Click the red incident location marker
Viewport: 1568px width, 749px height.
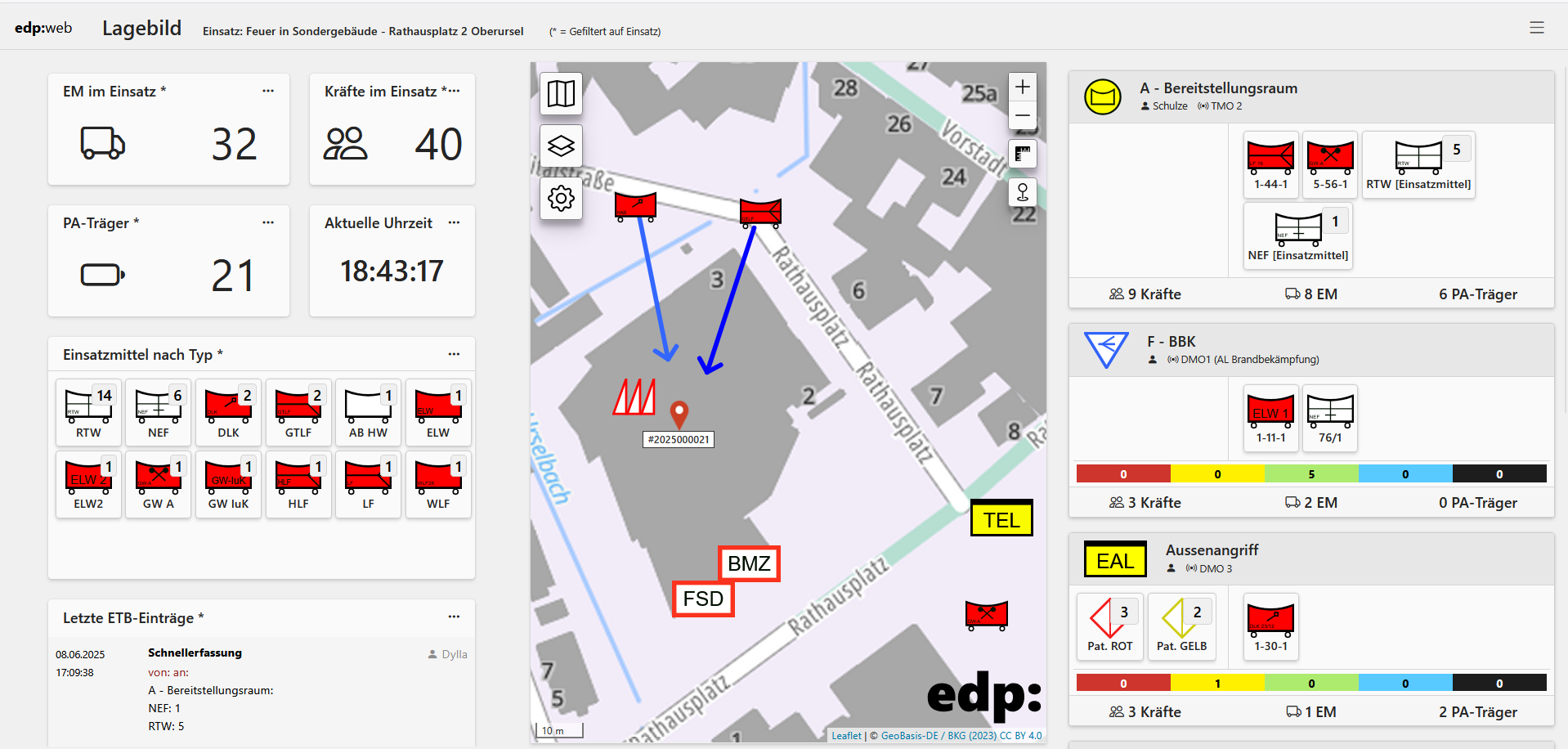click(x=679, y=414)
